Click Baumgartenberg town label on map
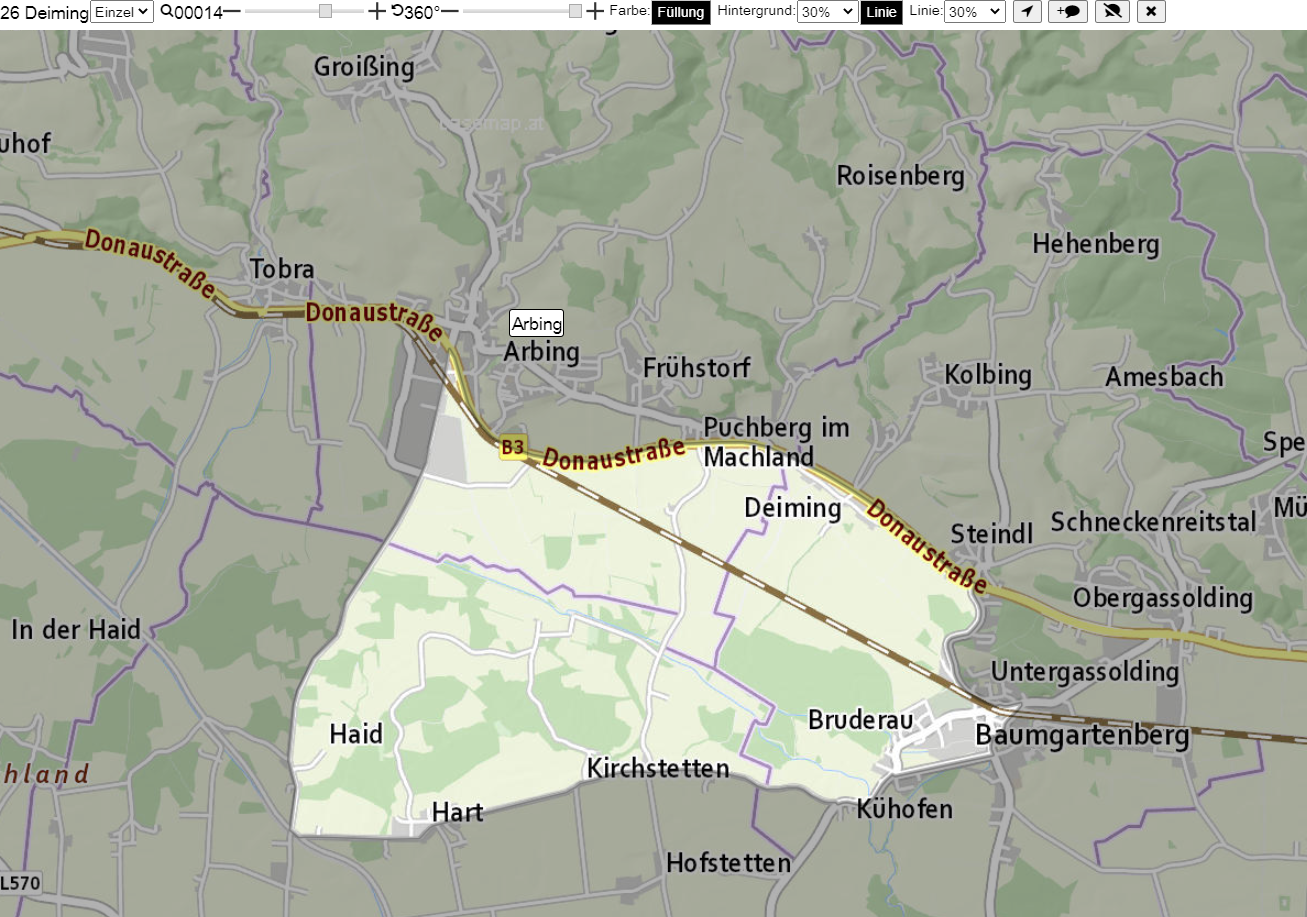The image size is (1307, 917). click(x=1082, y=736)
